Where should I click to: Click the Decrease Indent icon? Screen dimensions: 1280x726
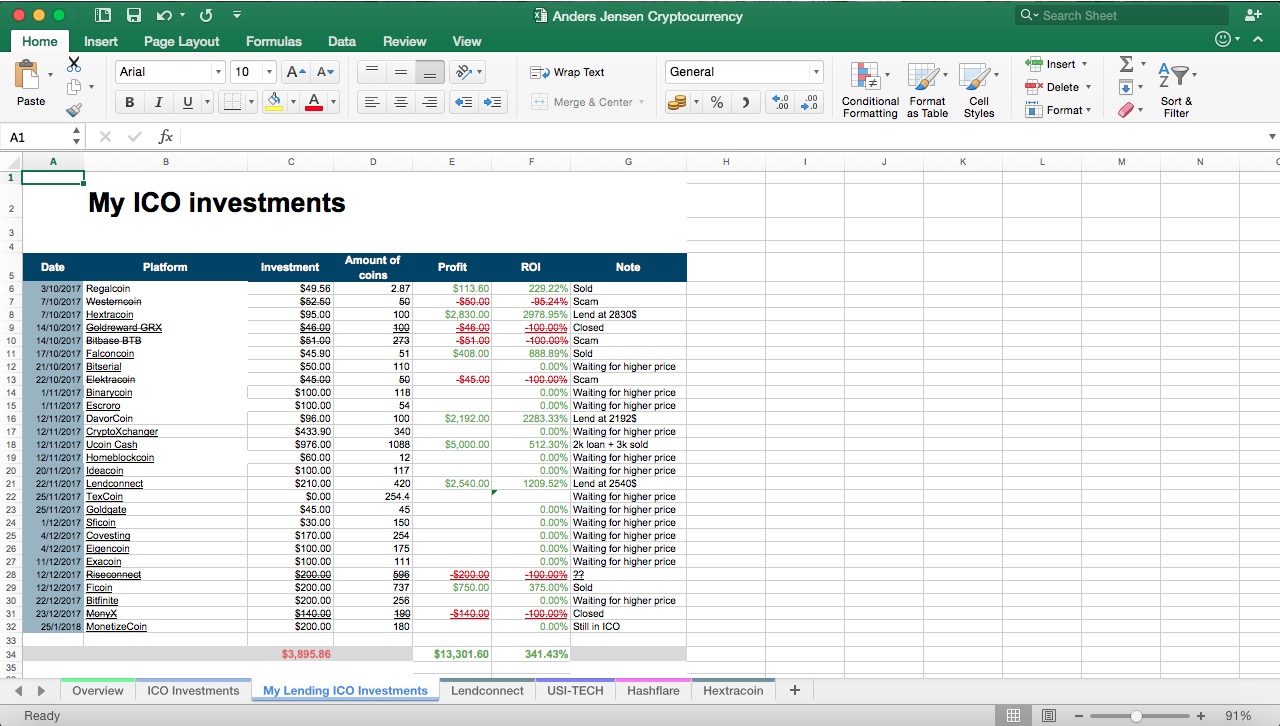pyautogui.click(x=463, y=102)
